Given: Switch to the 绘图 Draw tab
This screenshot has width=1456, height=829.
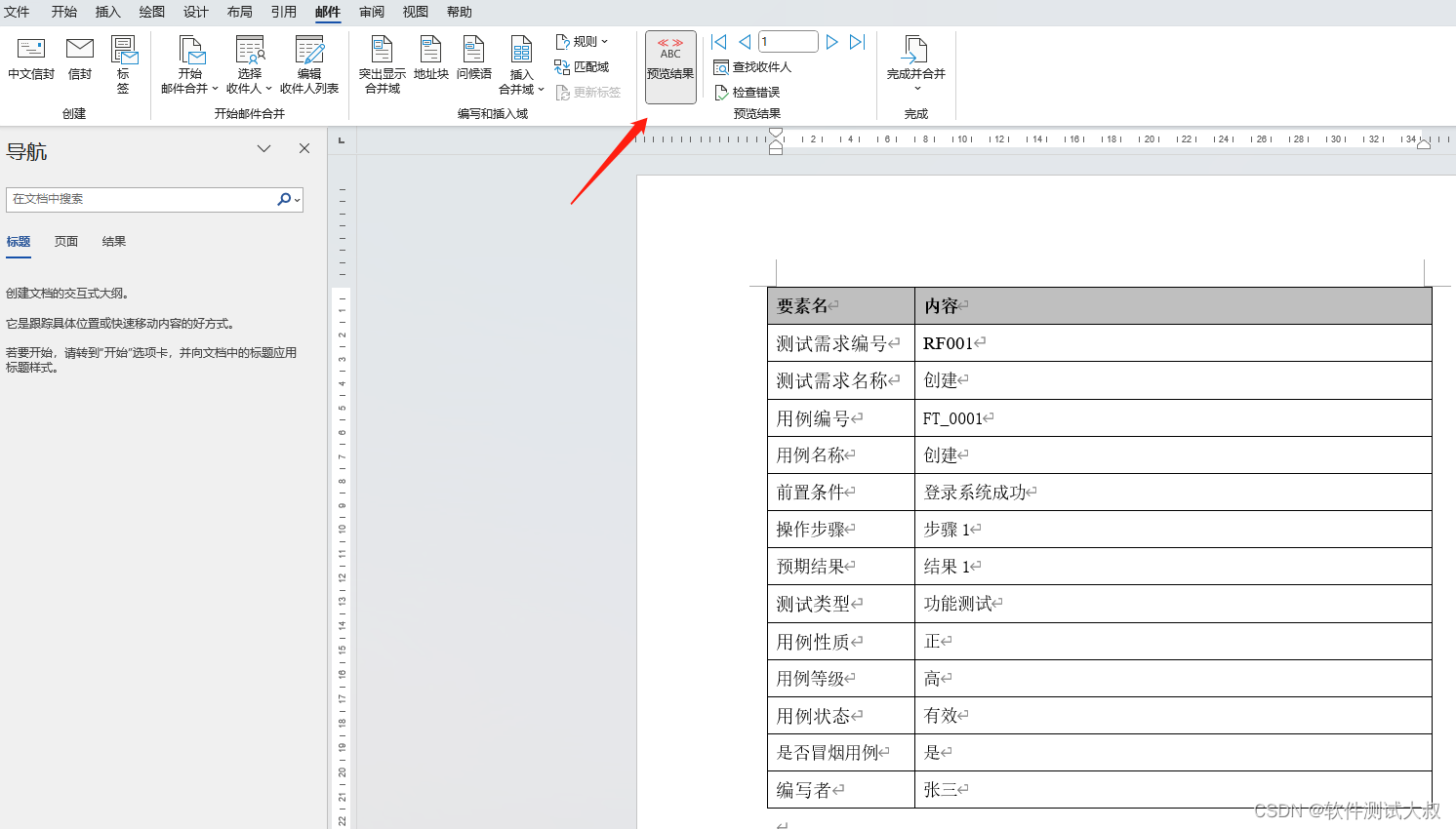Looking at the screenshot, I should tap(152, 12).
